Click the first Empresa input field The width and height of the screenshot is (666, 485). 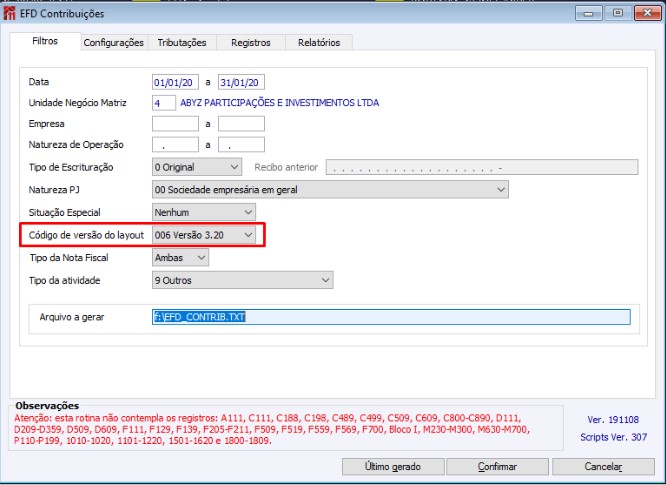tap(175, 124)
